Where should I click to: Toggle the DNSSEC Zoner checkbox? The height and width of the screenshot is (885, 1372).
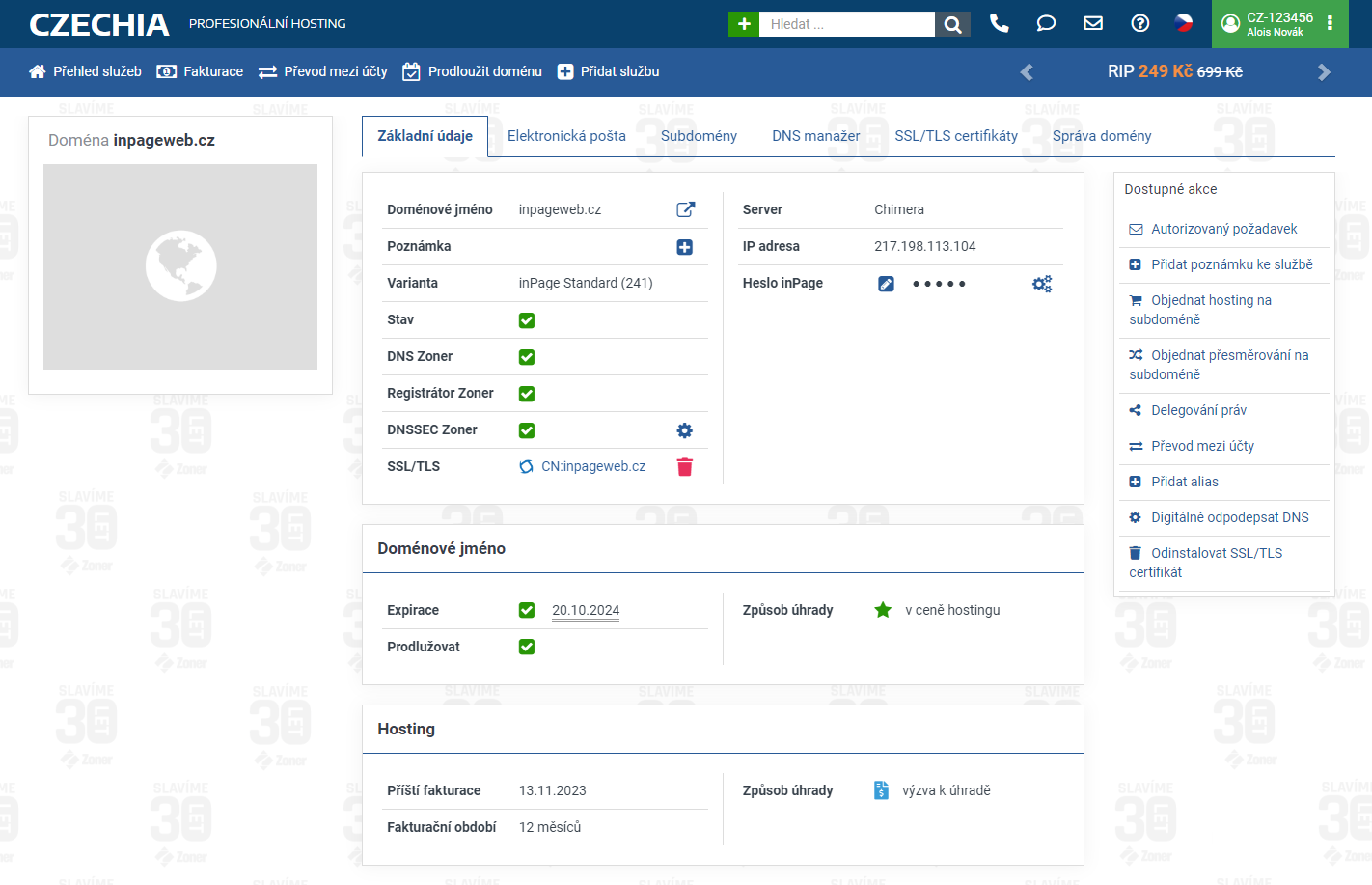[x=527, y=430]
